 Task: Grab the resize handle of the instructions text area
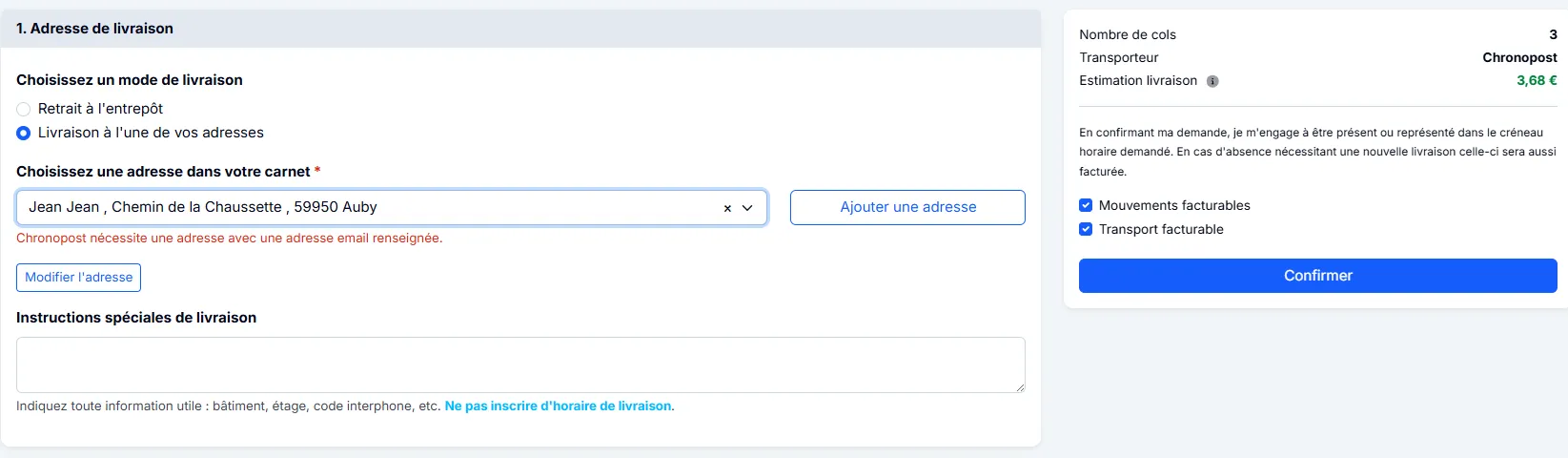click(x=1020, y=387)
